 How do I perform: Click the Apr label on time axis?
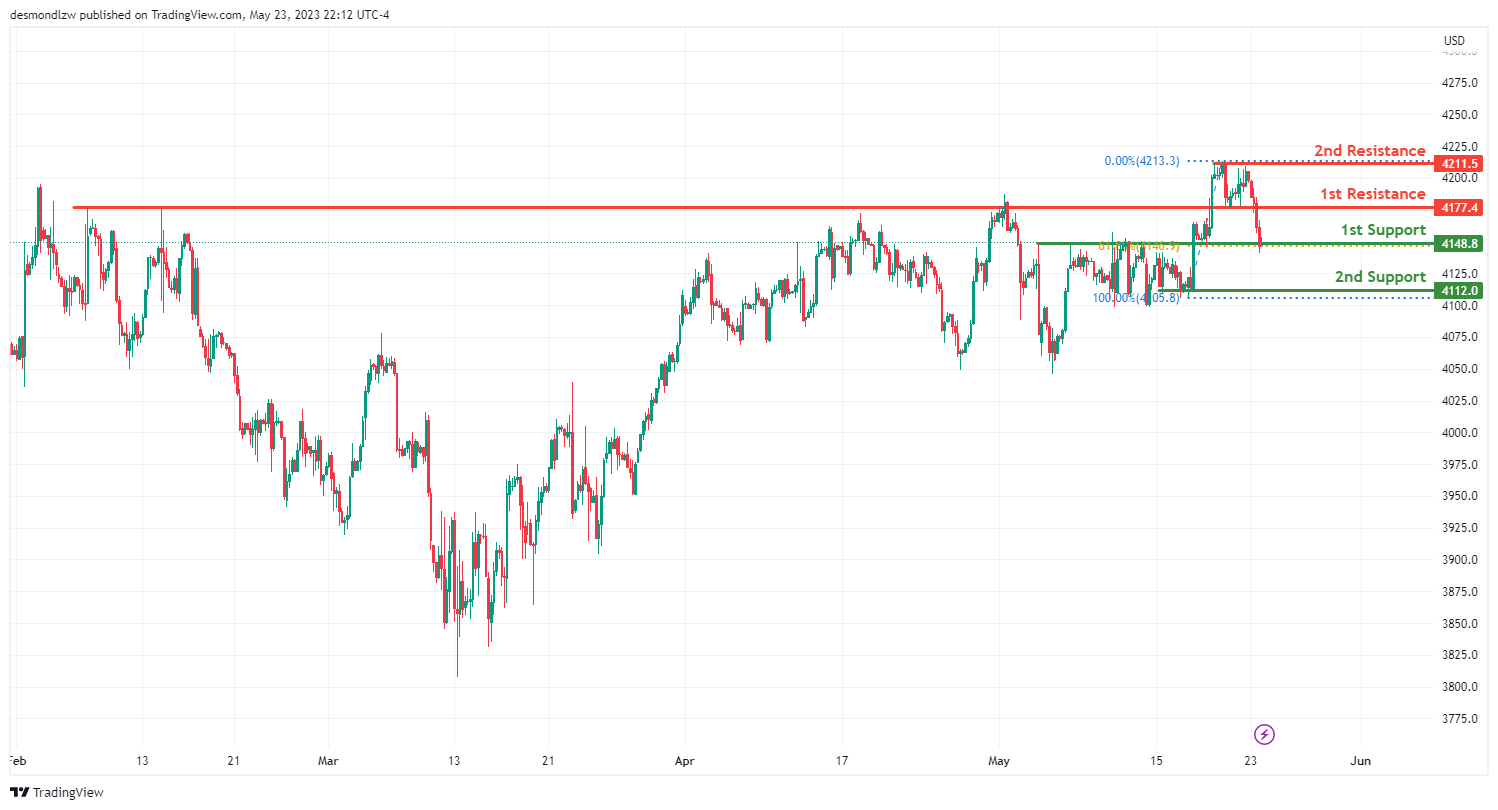coord(684,761)
